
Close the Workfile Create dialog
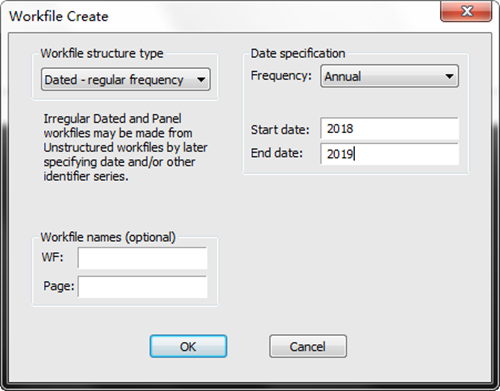pyautogui.click(x=466, y=11)
